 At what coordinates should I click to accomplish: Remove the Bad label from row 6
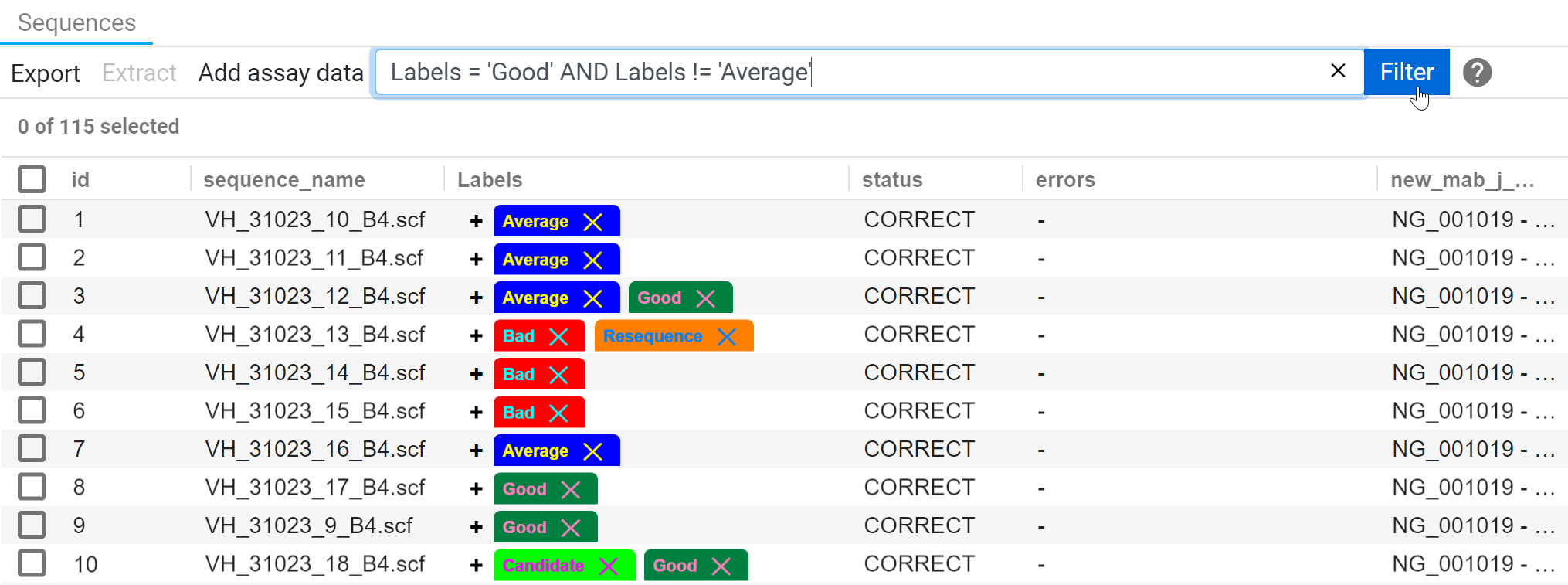(558, 413)
